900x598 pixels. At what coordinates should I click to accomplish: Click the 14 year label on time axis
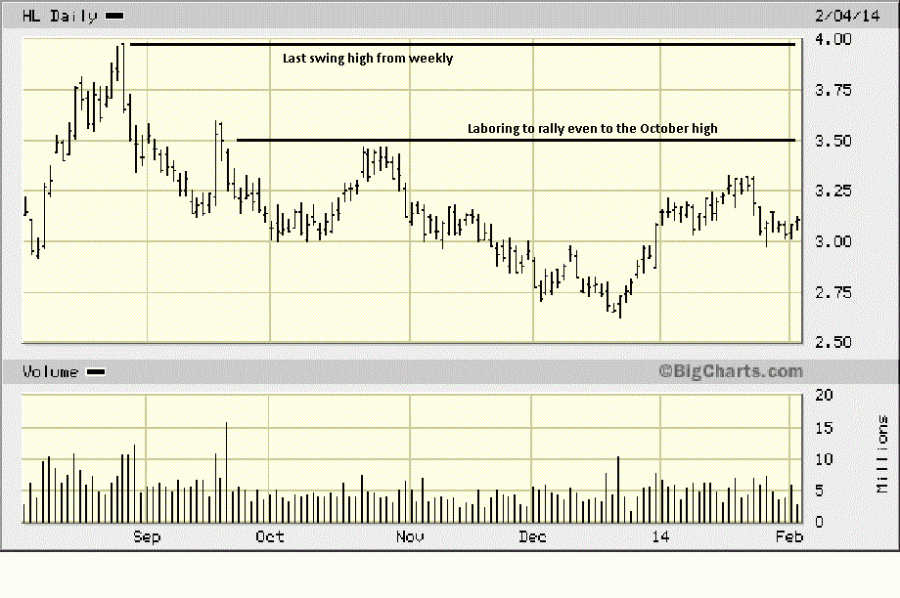pos(660,537)
